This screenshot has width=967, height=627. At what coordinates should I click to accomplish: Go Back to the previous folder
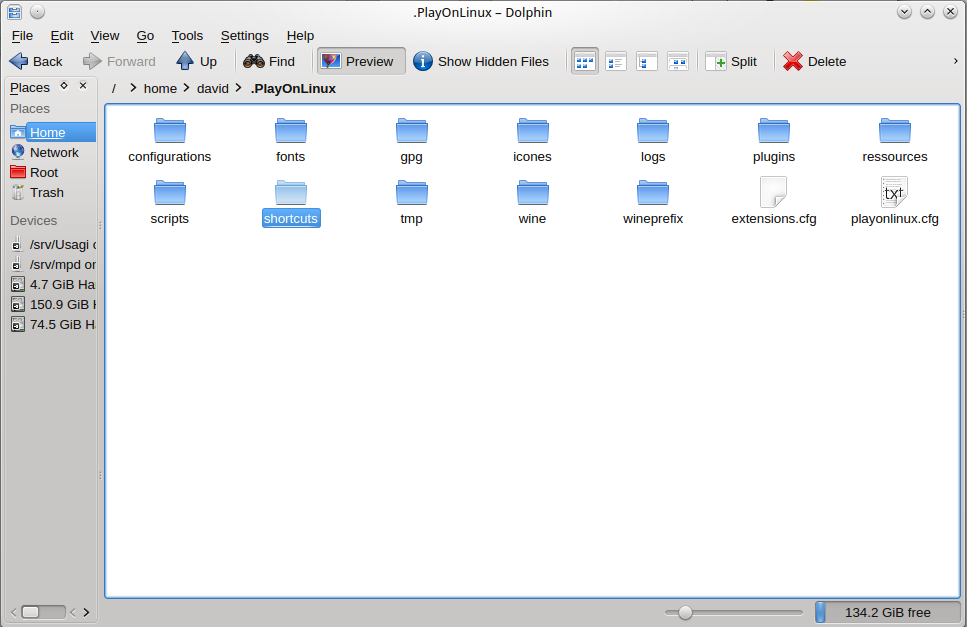click(x=36, y=62)
